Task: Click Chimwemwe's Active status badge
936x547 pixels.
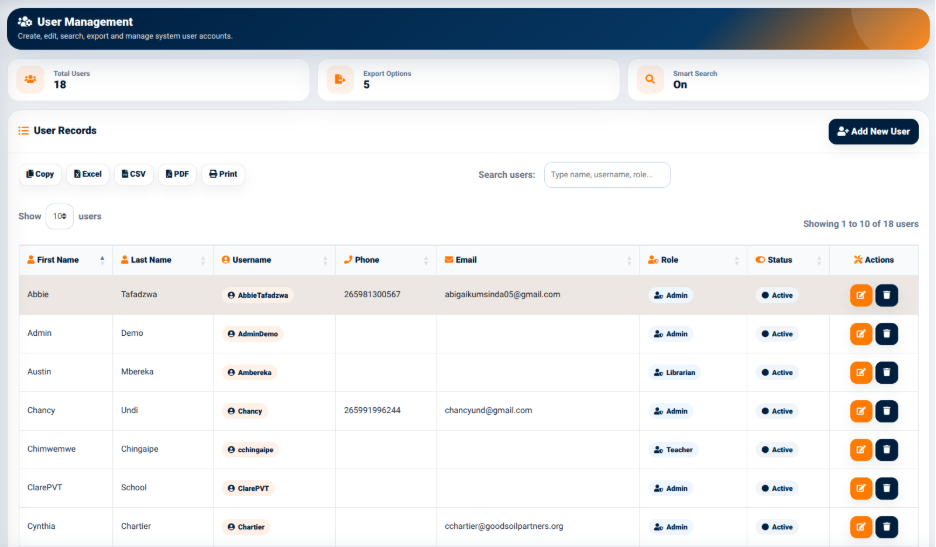Action: [777, 450]
